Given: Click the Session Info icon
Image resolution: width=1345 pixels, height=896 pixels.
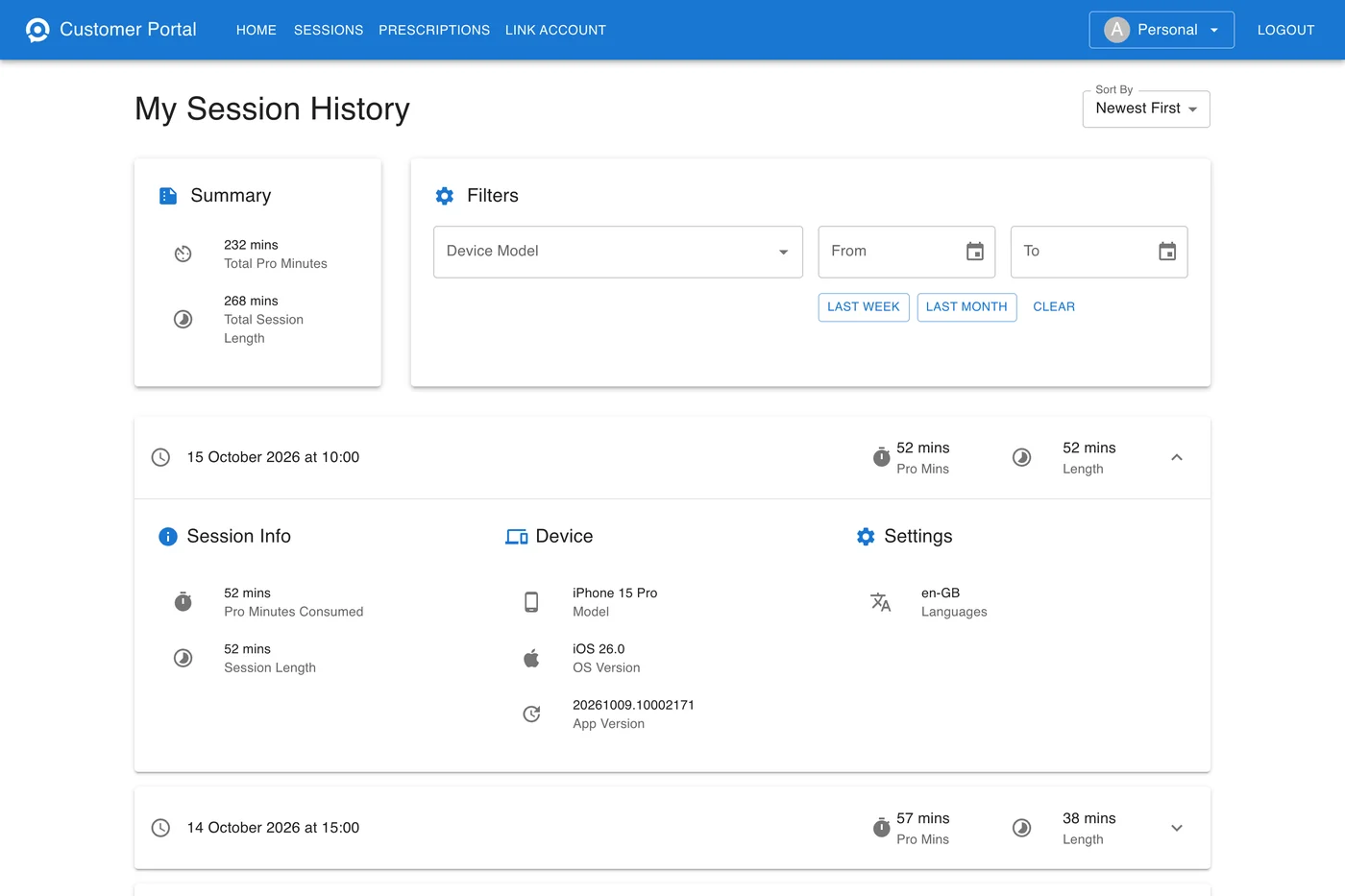Looking at the screenshot, I should click(x=168, y=537).
